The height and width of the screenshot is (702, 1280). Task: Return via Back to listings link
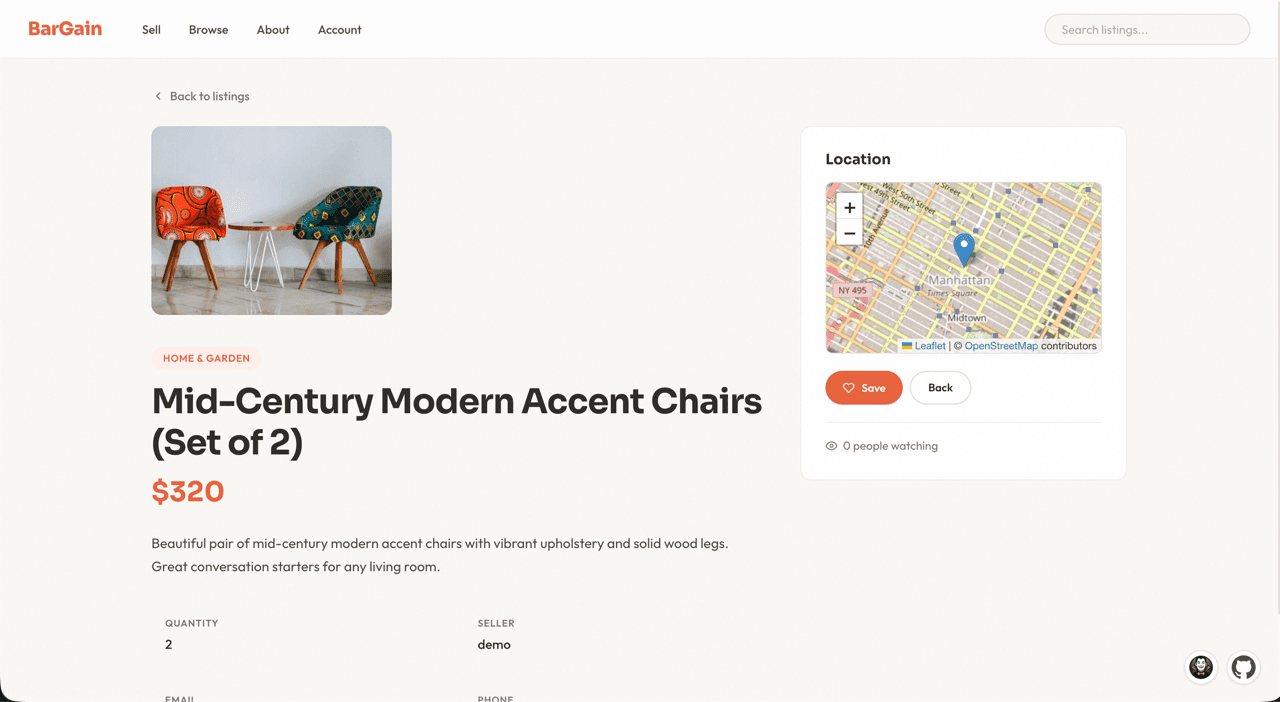(209, 96)
